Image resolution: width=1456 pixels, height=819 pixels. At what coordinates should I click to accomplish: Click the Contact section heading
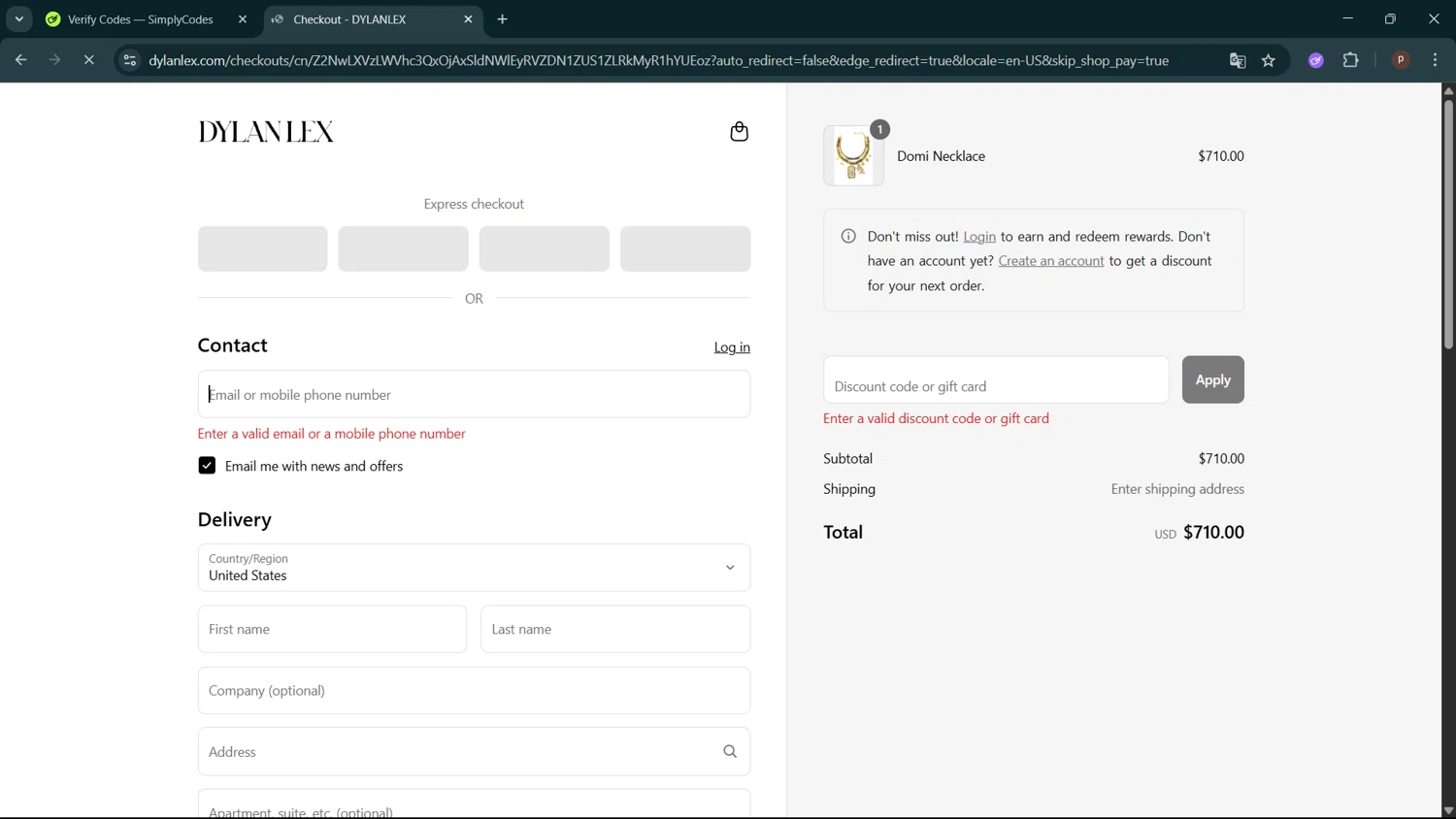(232, 345)
